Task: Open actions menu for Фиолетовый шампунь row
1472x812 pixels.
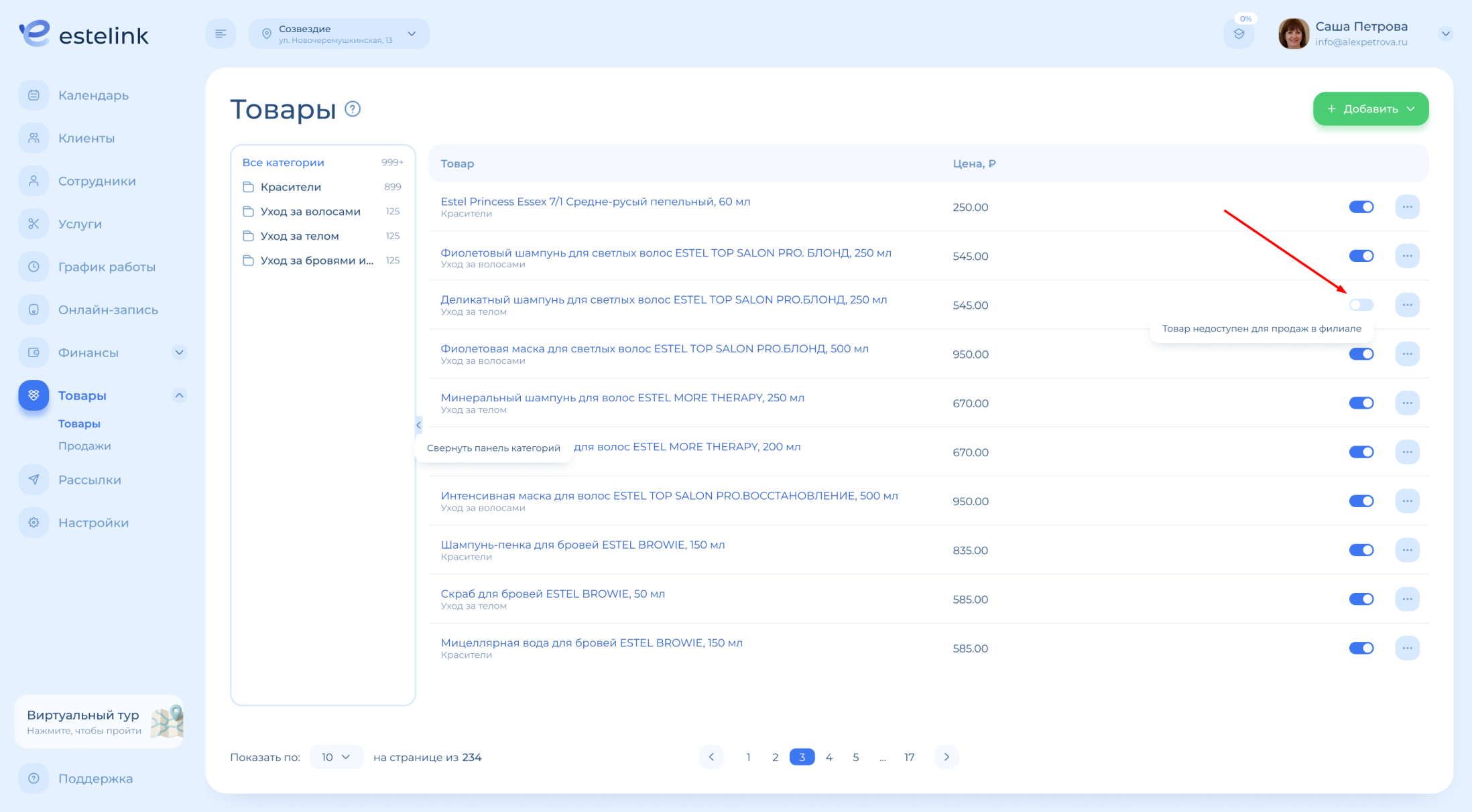Action: (x=1407, y=256)
